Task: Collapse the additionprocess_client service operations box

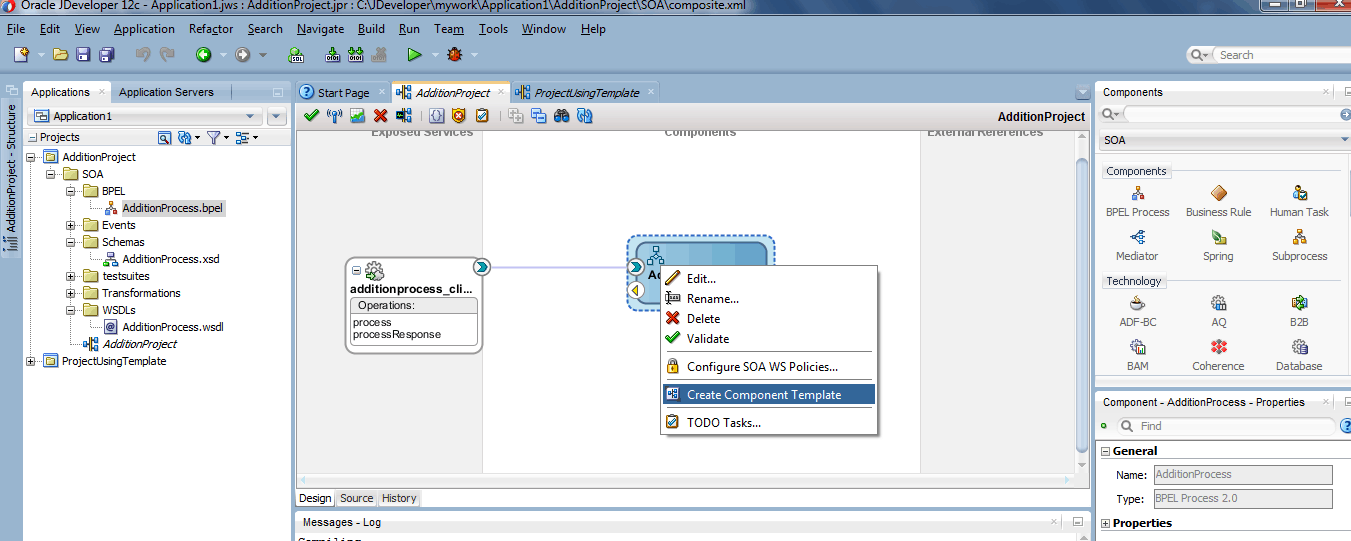Action: point(357,271)
